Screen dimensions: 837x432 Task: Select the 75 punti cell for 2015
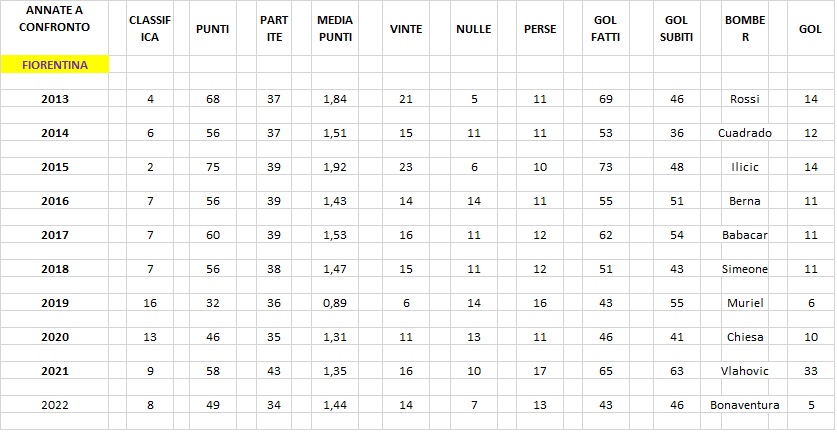click(x=212, y=167)
